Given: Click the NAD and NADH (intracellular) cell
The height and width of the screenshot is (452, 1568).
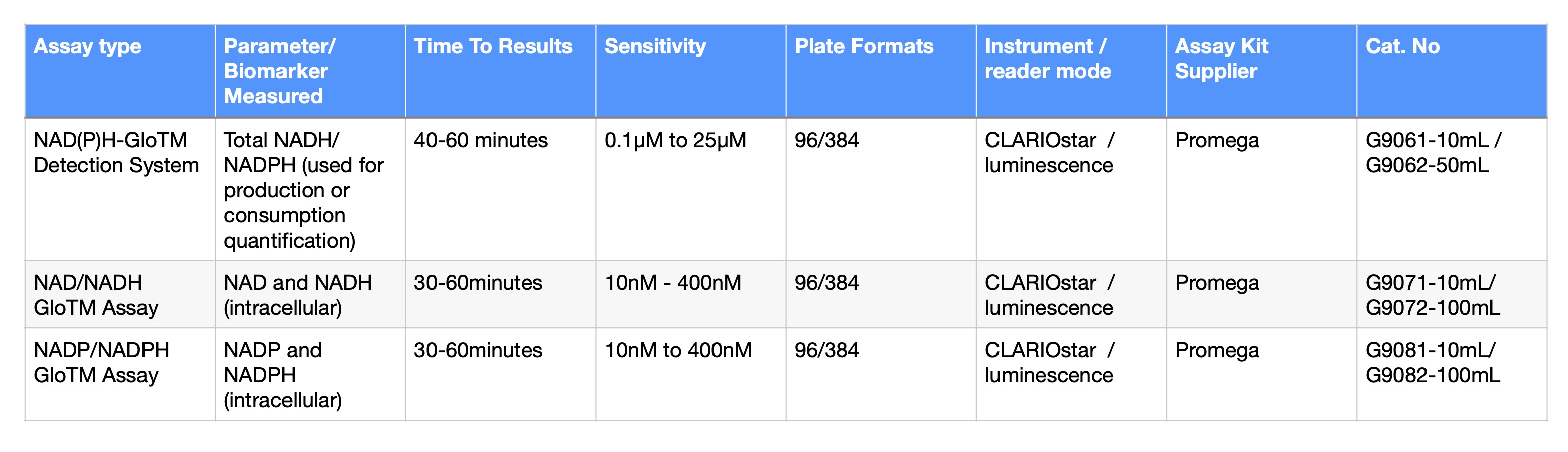Looking at the screenshot, I should tap(298, 295).
